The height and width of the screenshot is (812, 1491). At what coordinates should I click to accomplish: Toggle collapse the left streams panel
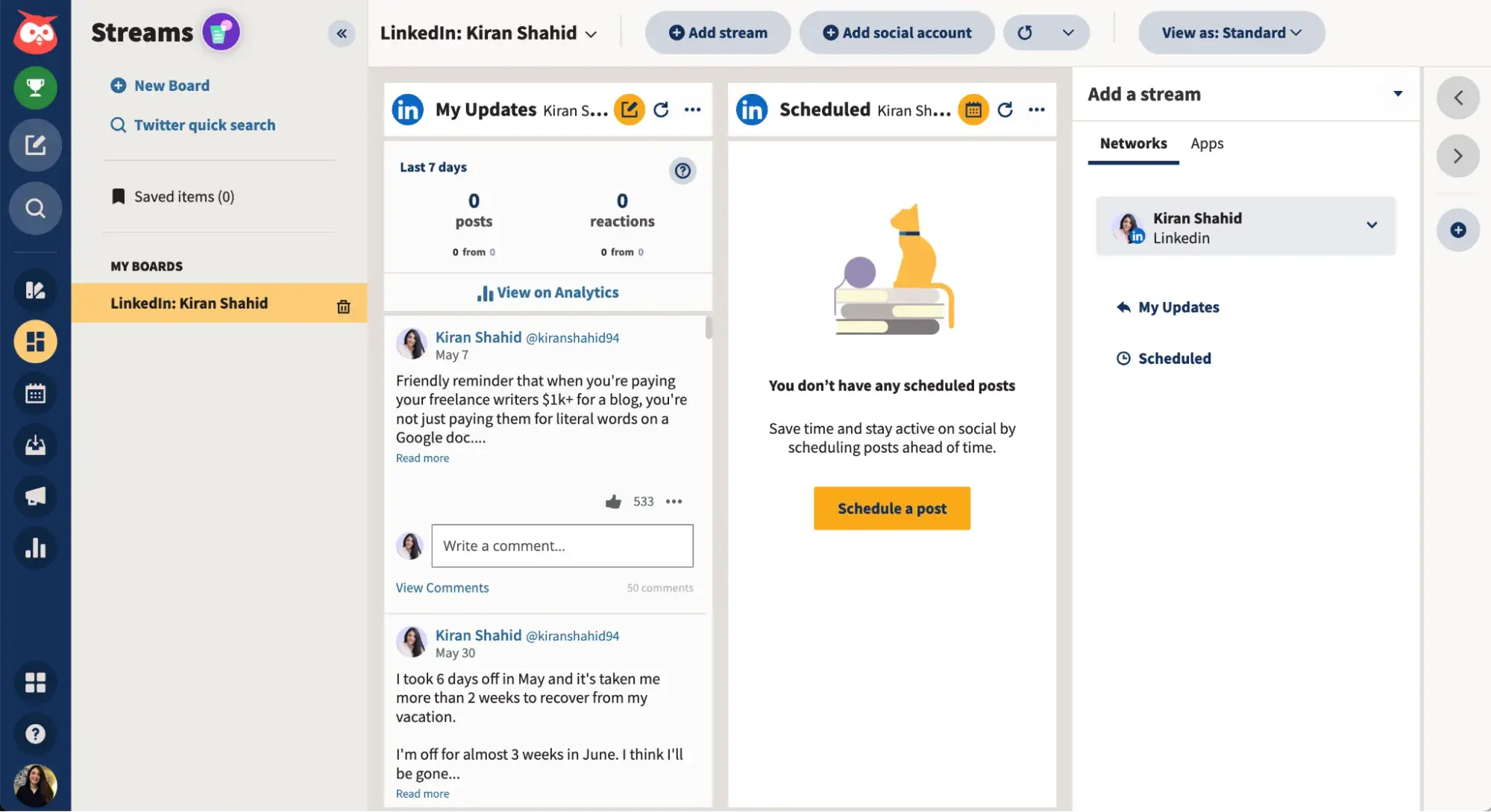[x=341, y=33]
